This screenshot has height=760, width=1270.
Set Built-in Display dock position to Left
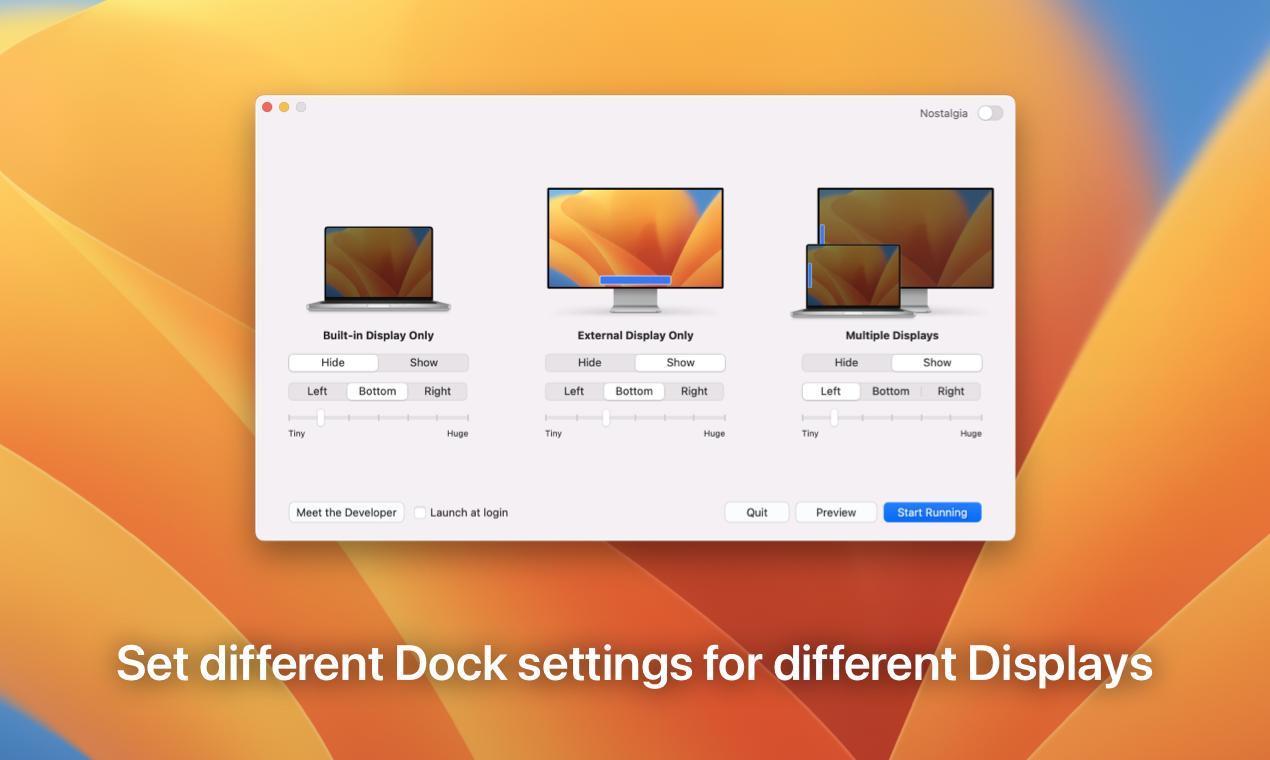(317, 391)
